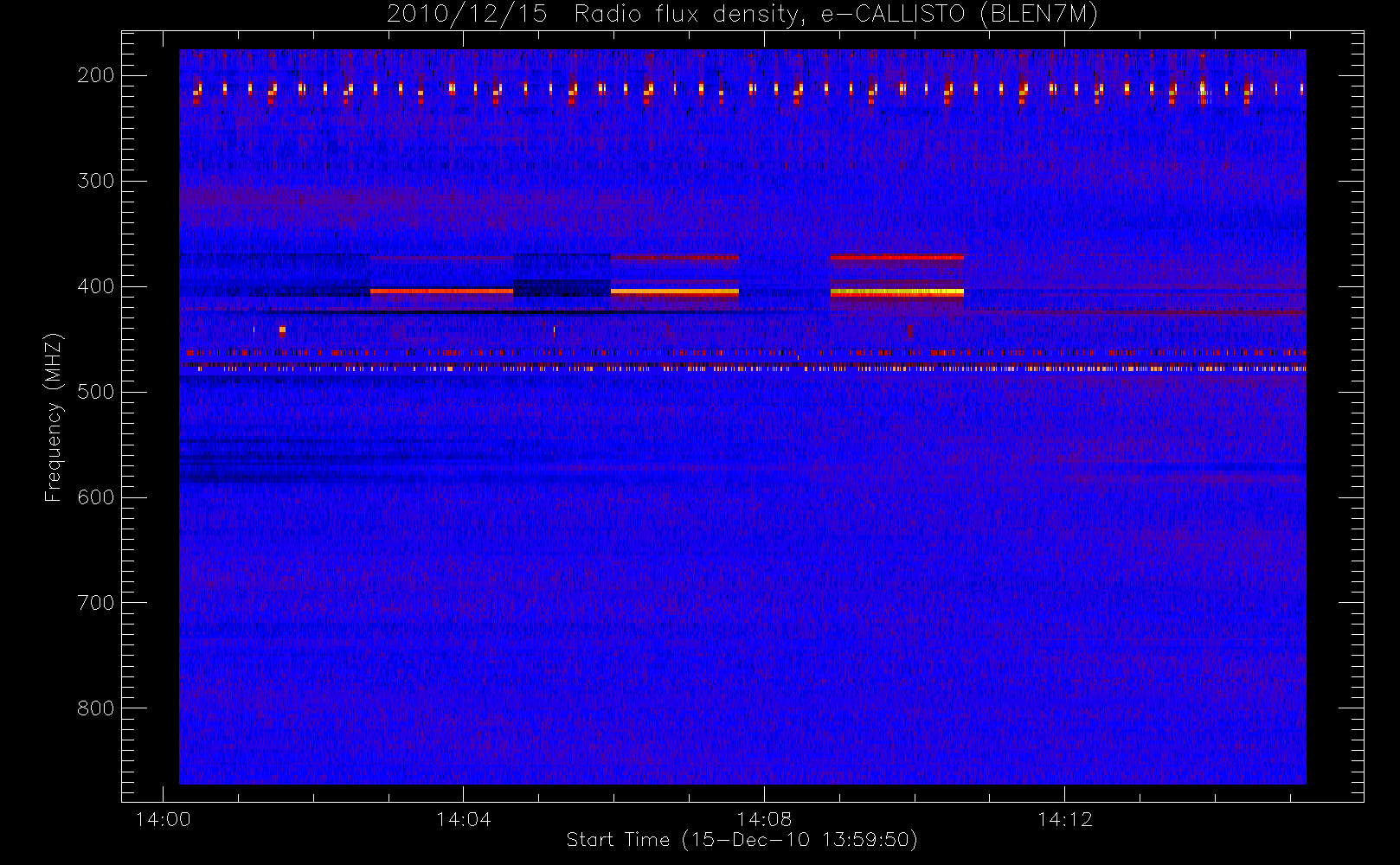Image resolution: width=1400 pixels, height=865 pixels.
Task: Click the 700 frequency tick label
Action: (x=96, y=603)
